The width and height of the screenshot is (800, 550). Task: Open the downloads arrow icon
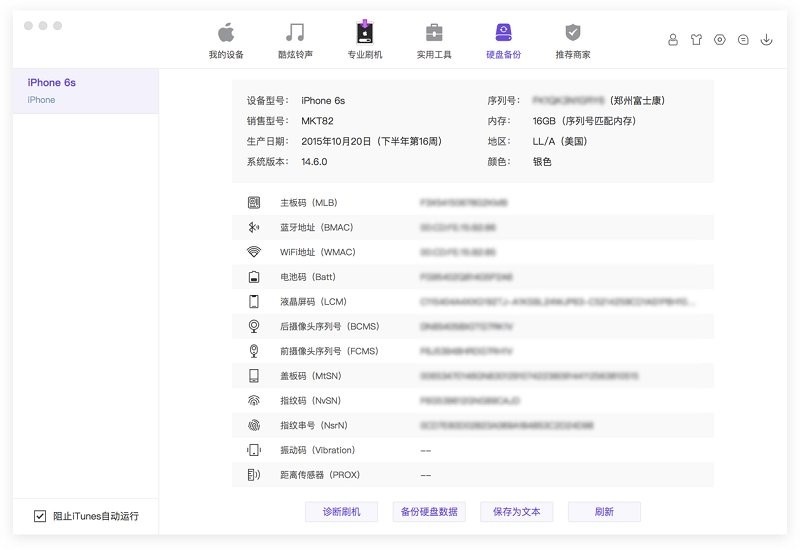click(767, 40)
